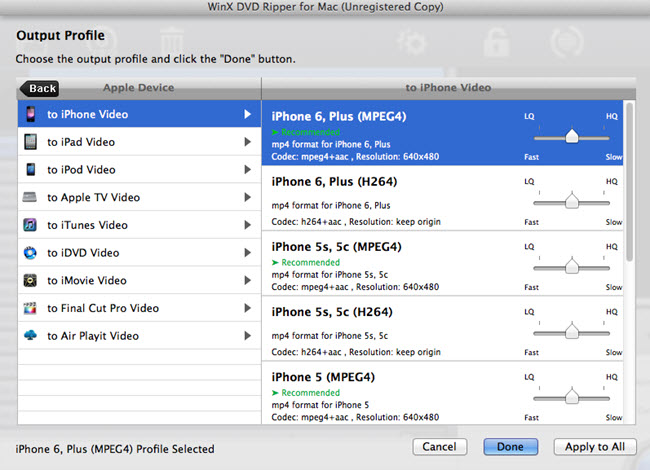Adjust quality slider for iPhone 5s, 5c (MPEG4)

(x=572, y=267)
